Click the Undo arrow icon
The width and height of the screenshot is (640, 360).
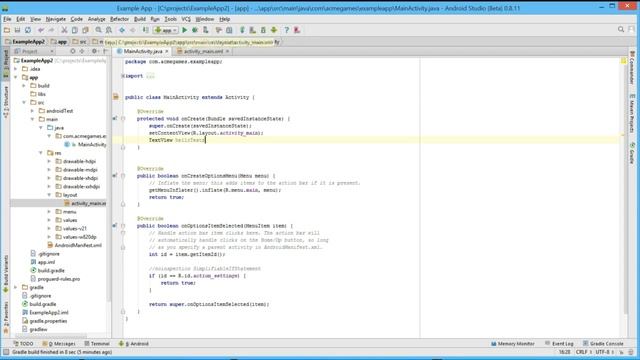41,30
